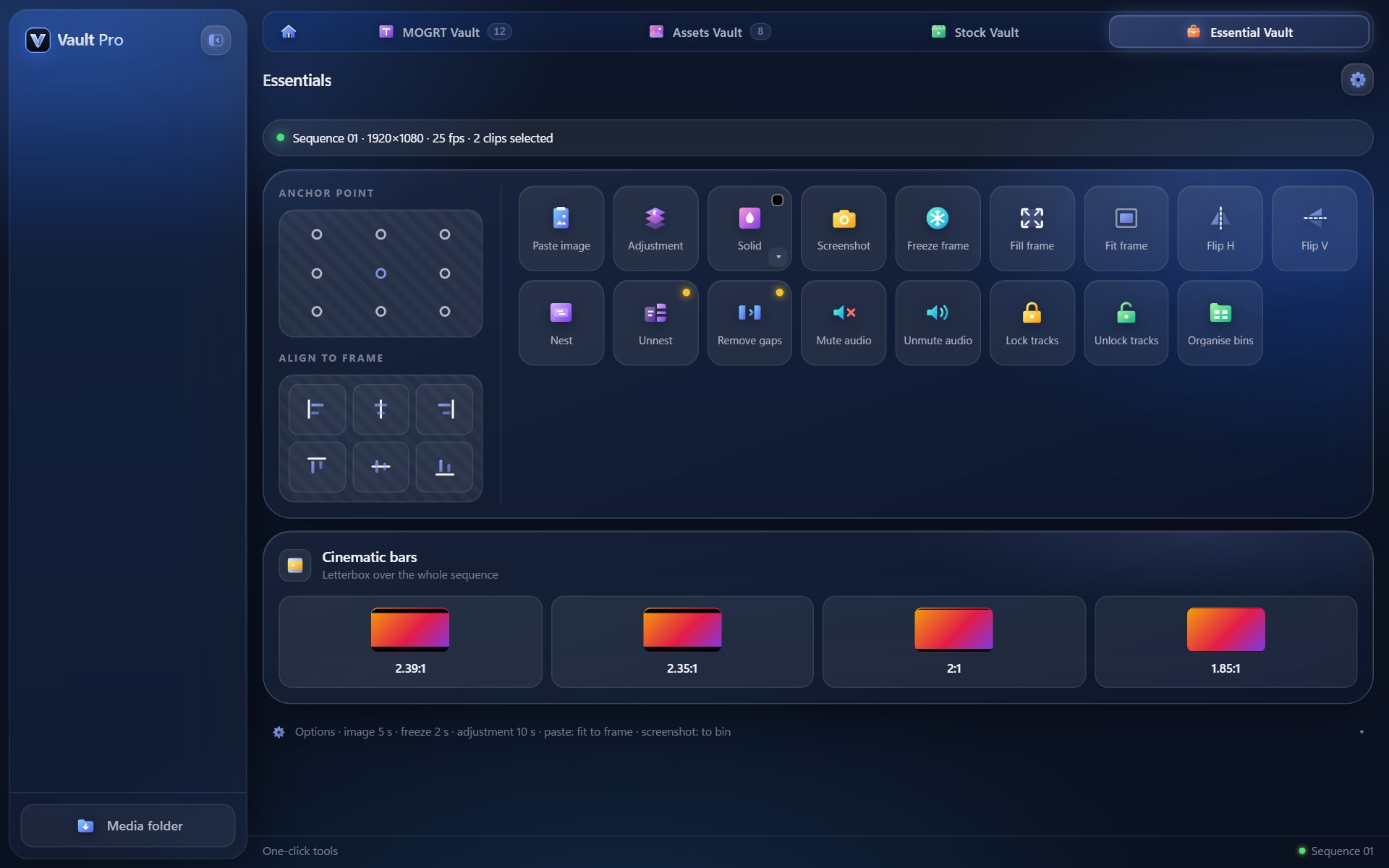Screen dimensions: 1389x868
Task: Create a Solid layer
Action: [x=749, y=229]
